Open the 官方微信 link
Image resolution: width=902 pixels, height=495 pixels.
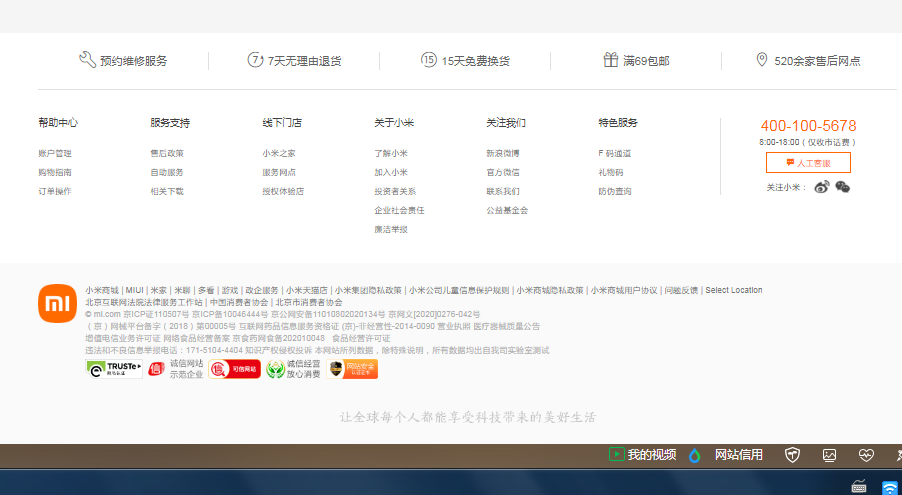click(x=503, y=172)
